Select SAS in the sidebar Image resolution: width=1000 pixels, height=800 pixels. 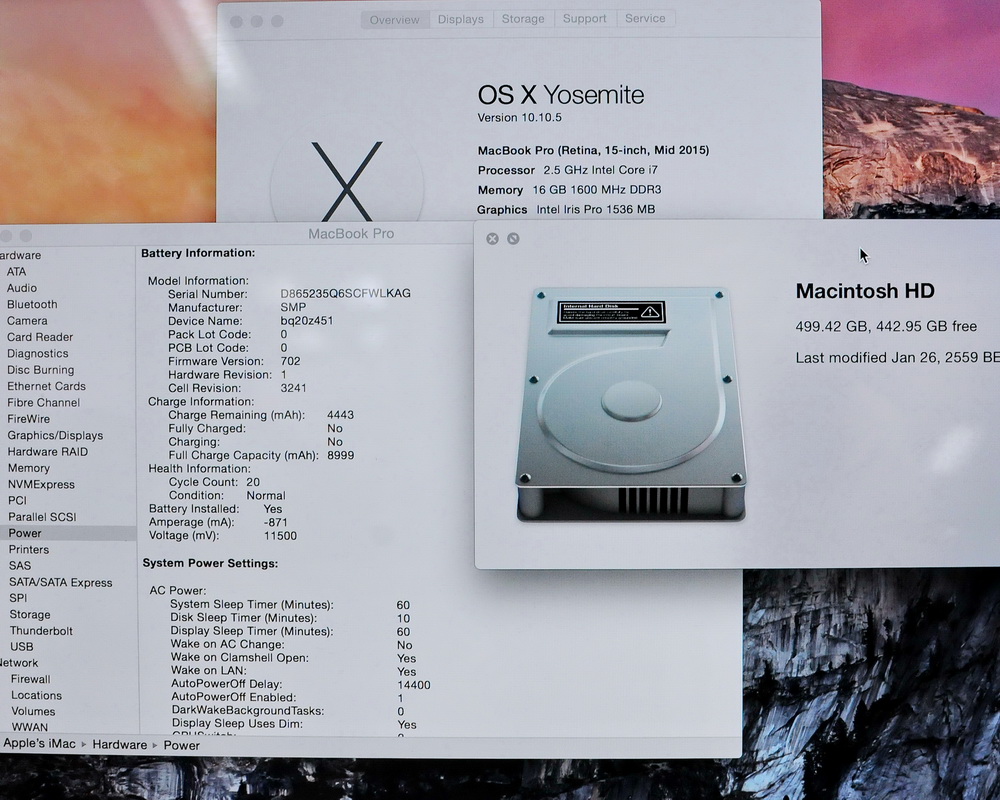(20, 566)
